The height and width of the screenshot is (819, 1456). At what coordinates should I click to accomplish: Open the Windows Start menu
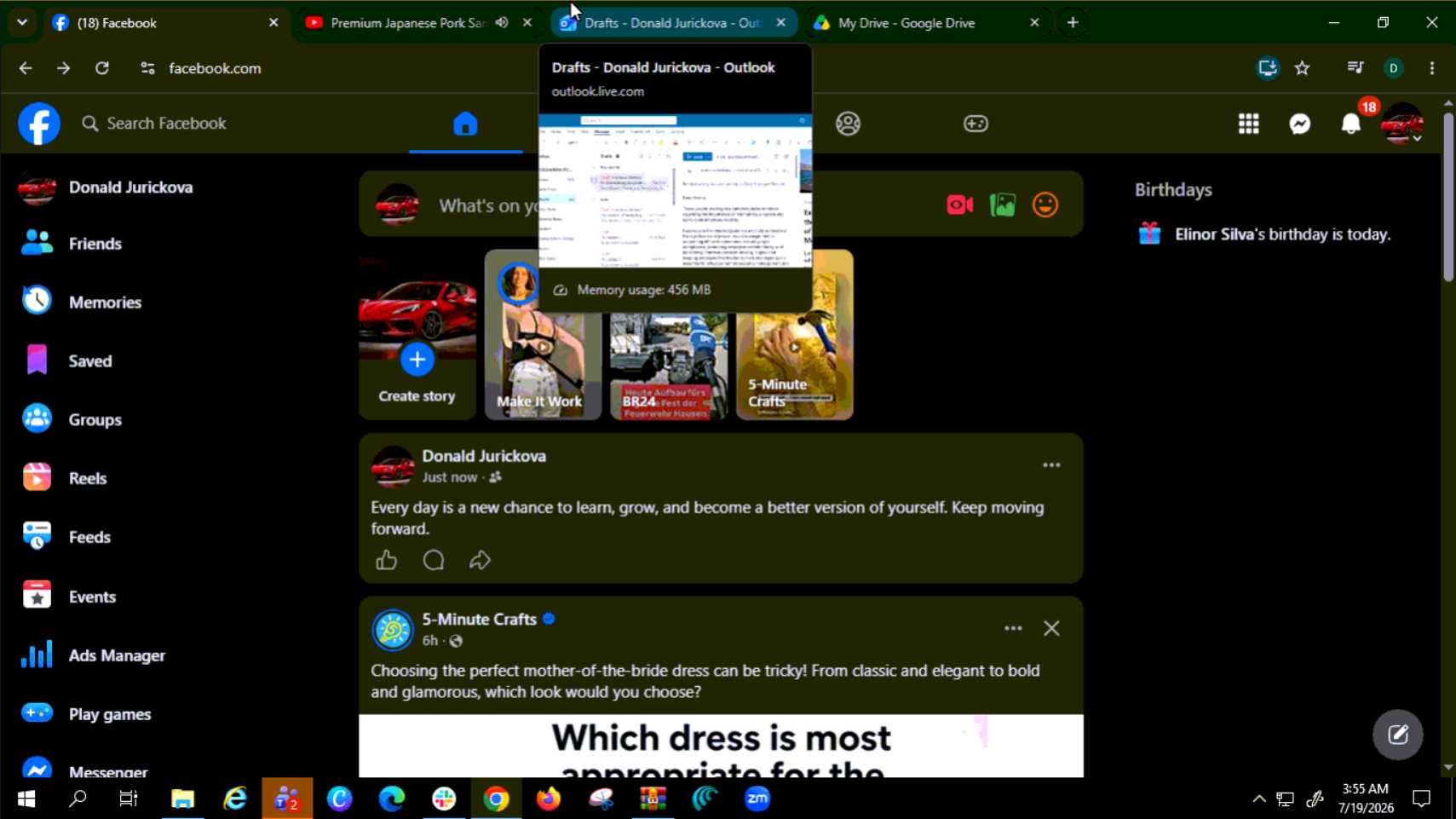26,799
